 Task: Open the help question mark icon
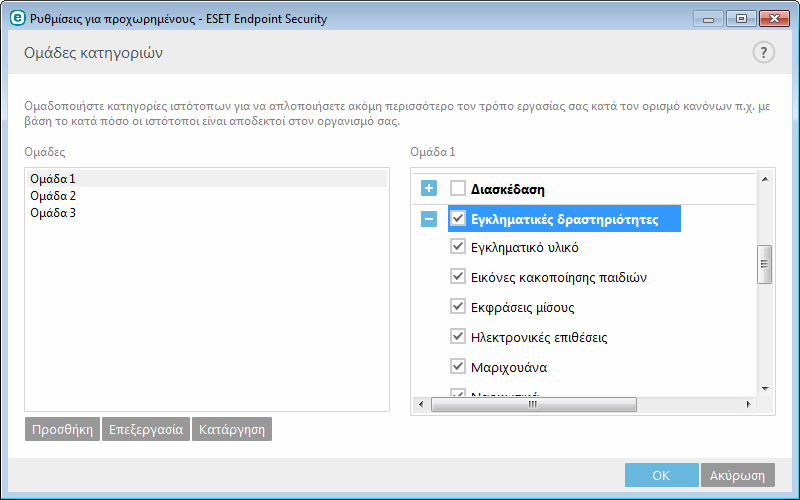[x=763, y=53]
